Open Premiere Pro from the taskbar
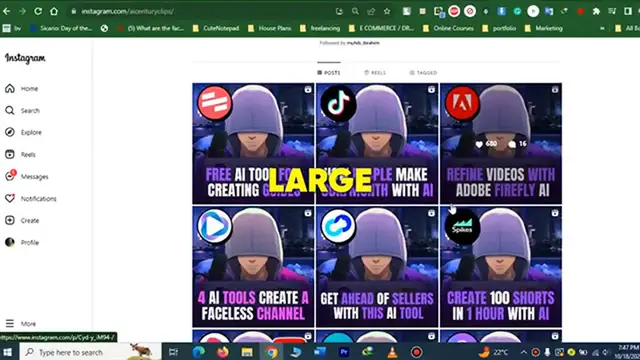 pyautogui.click(x=344, y=352)
